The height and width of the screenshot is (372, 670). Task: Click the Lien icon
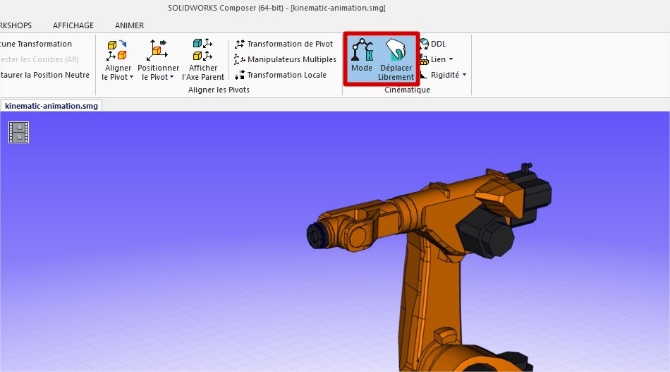point(424,59)
